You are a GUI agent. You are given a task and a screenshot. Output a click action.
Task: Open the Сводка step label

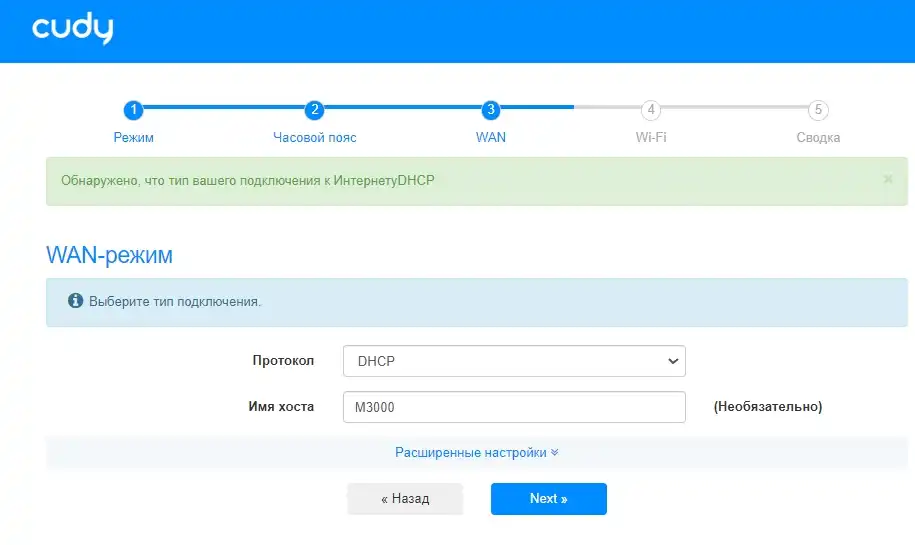818,138
